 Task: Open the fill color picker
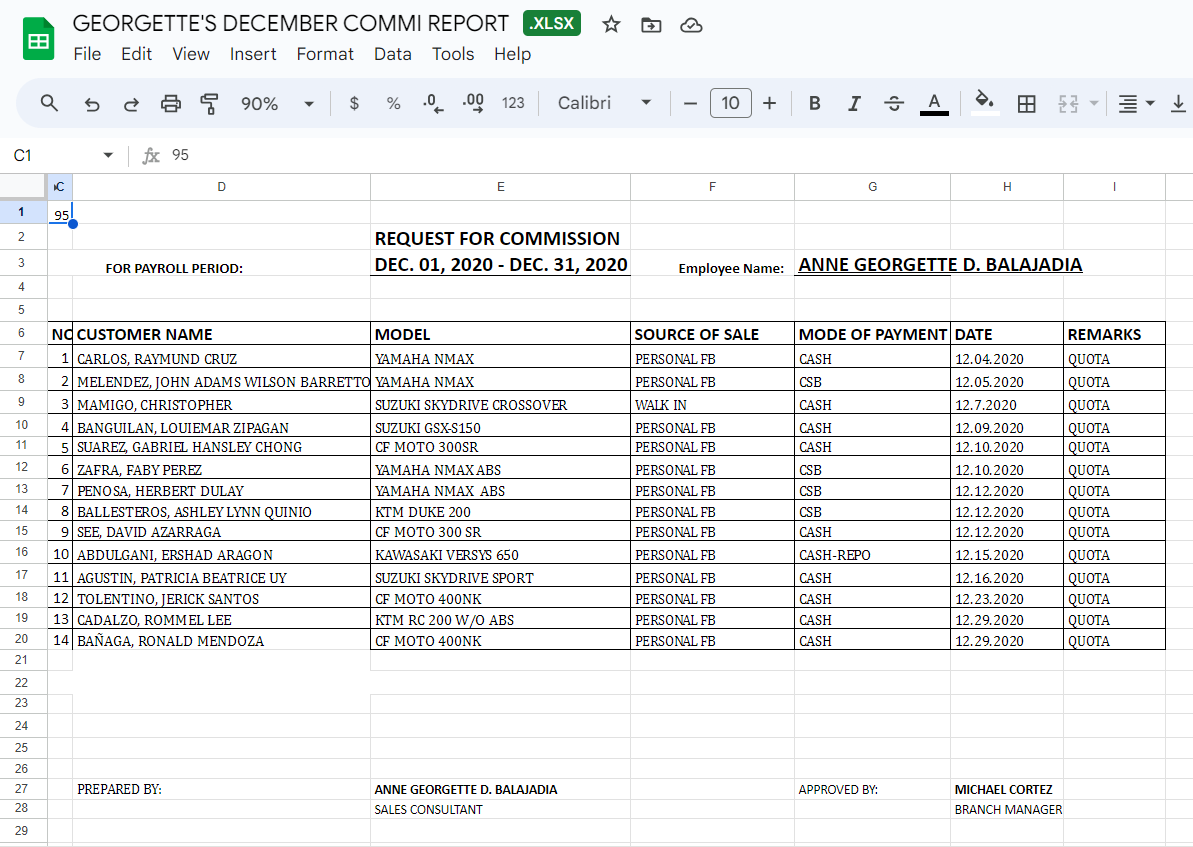tap(985, 103)
